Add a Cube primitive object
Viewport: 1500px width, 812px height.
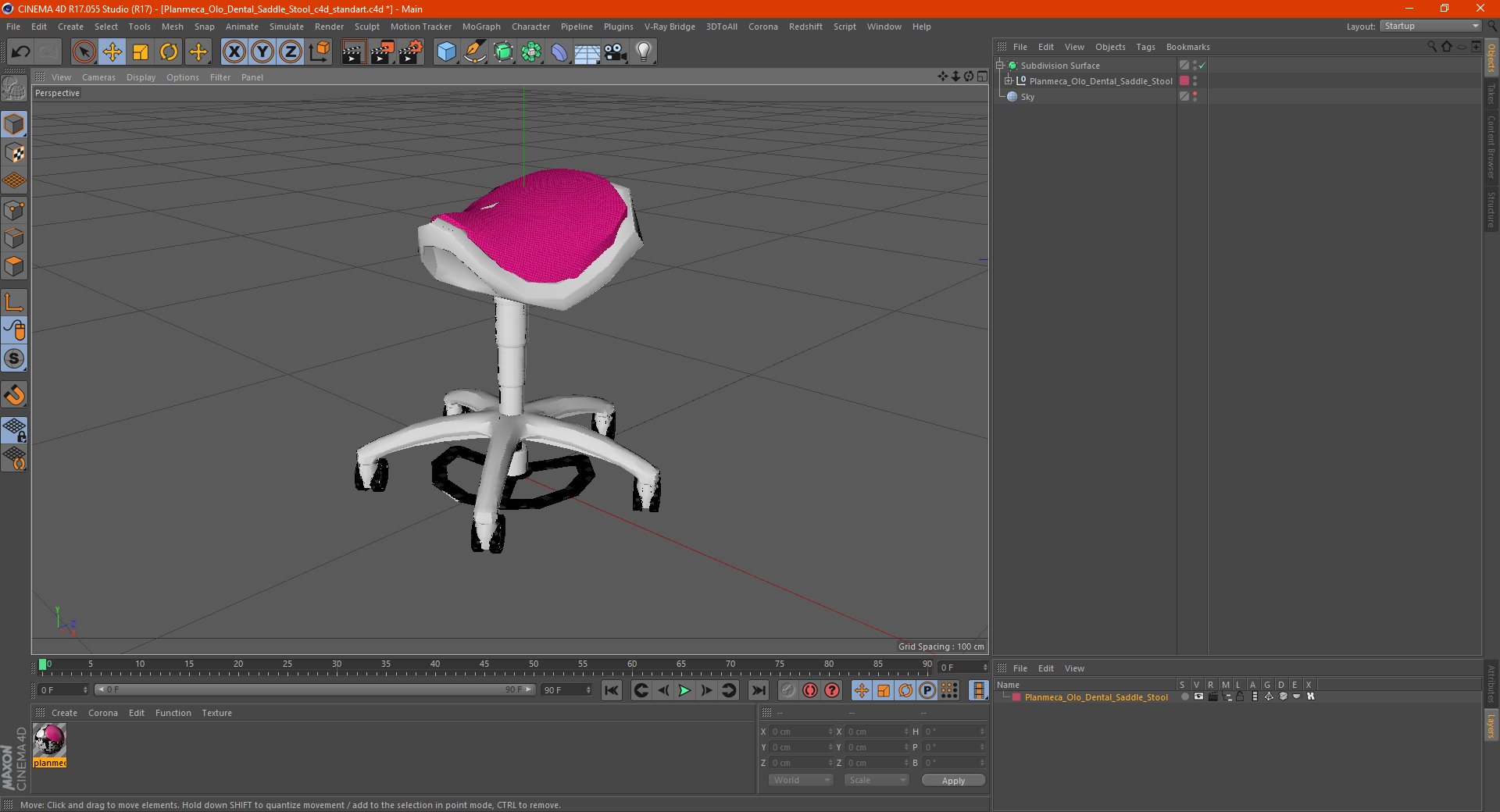coord(446,52)
